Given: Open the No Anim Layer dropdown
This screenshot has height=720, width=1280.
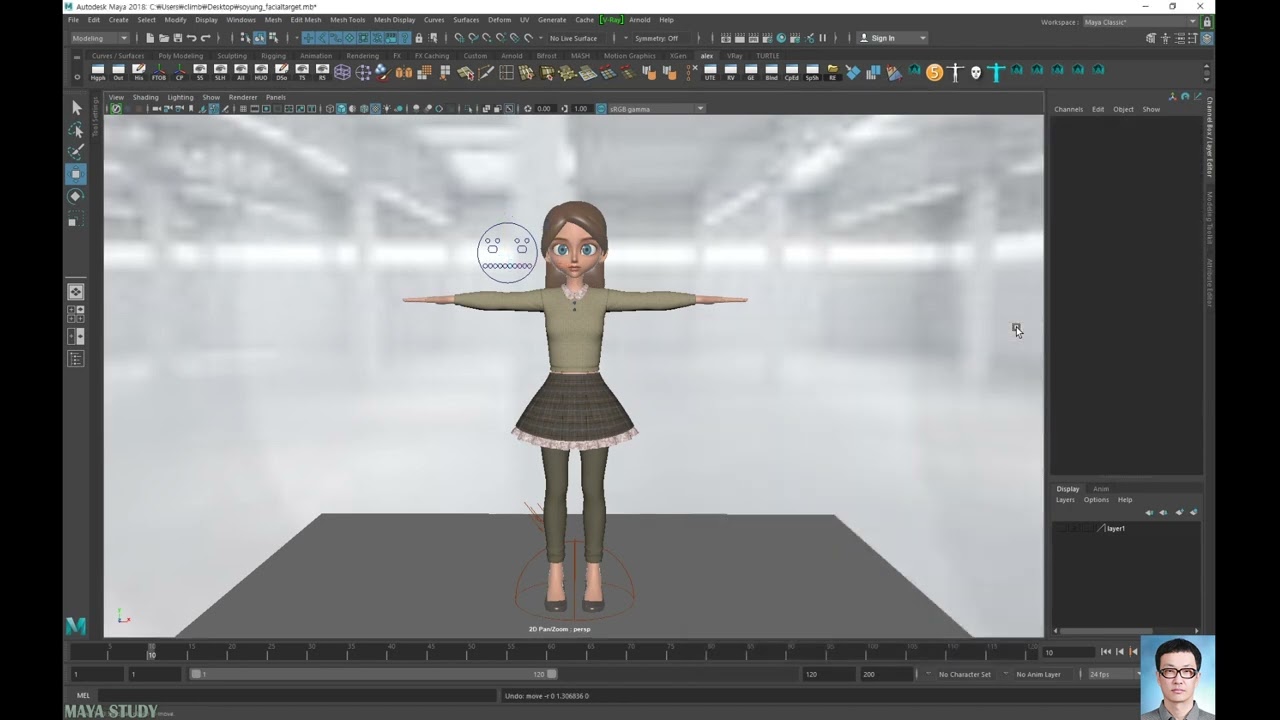Looking at the screenshot, I should [1041, 674].
